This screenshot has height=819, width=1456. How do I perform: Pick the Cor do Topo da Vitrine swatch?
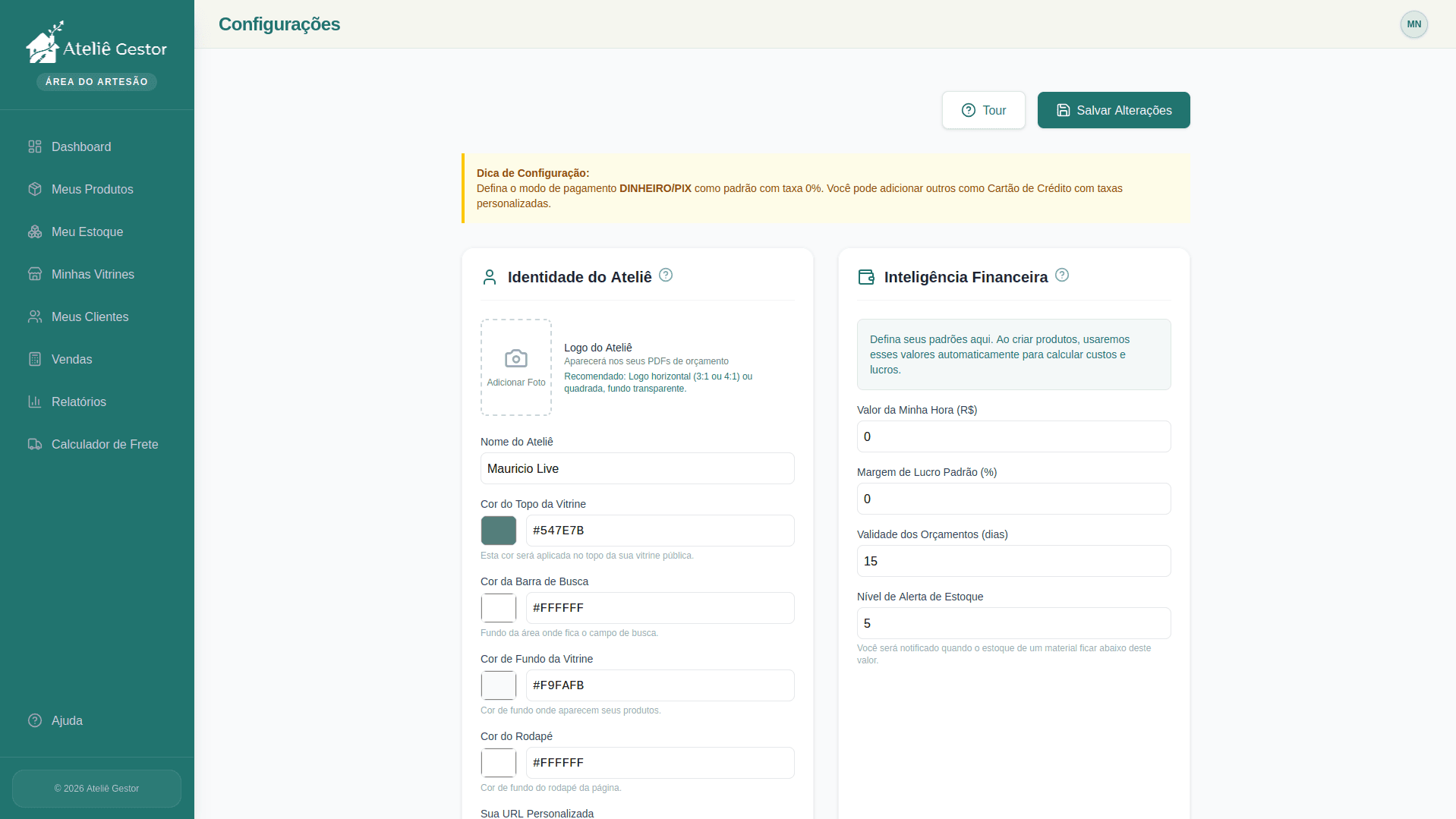(x=499, y=531)
